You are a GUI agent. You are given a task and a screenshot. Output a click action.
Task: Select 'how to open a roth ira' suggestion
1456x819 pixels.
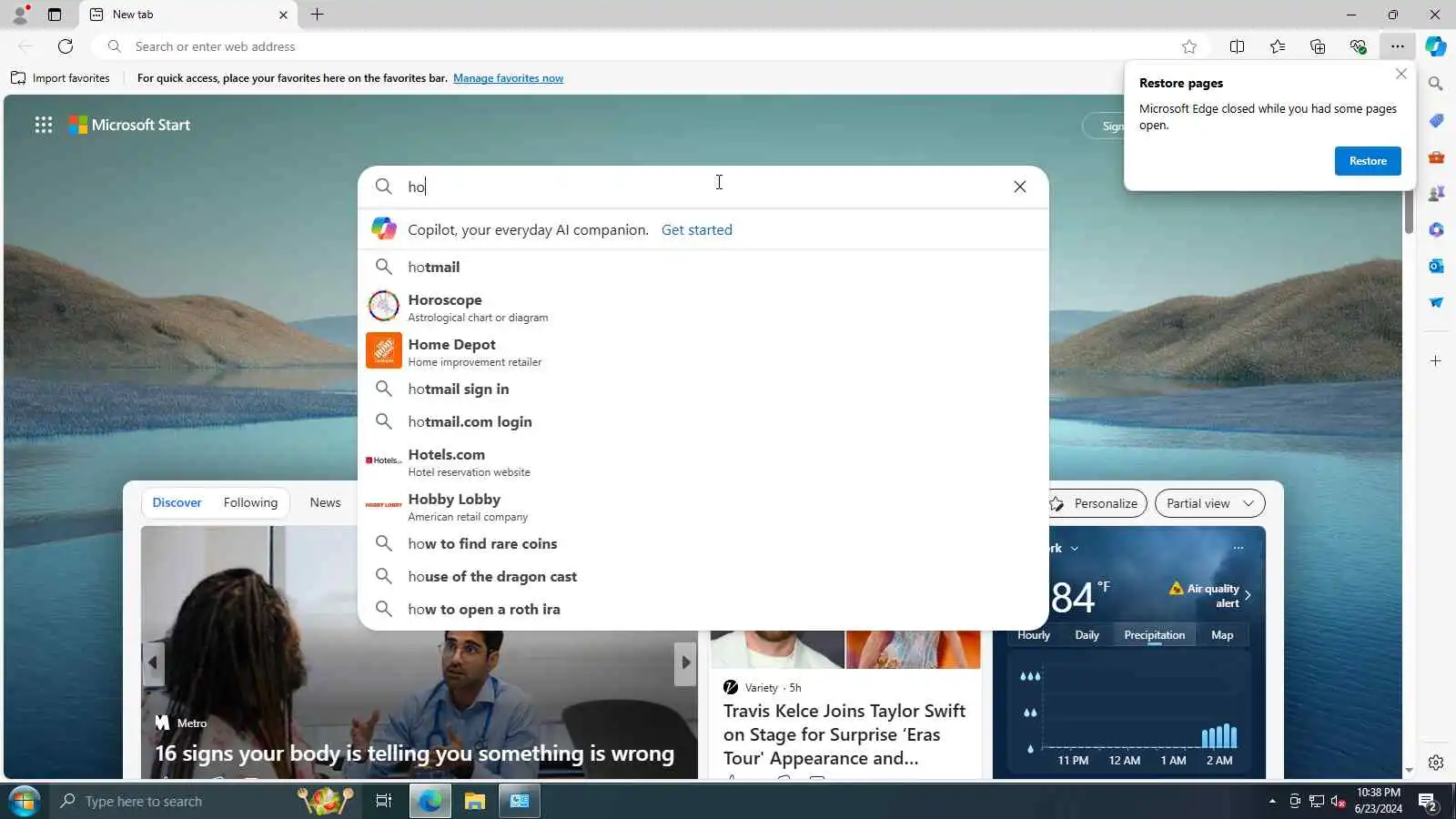tap(703, 609)
